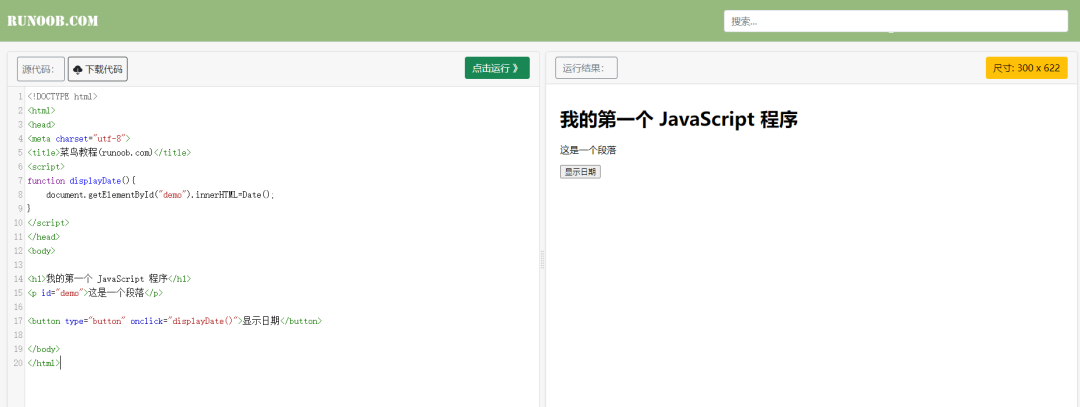Image resolution: width=1080 pixels, height=407 pixels.
Task: Click the title line with 菜鸟教程(runoob.com)
Action: pyautogui.click(x=109, y=153)
